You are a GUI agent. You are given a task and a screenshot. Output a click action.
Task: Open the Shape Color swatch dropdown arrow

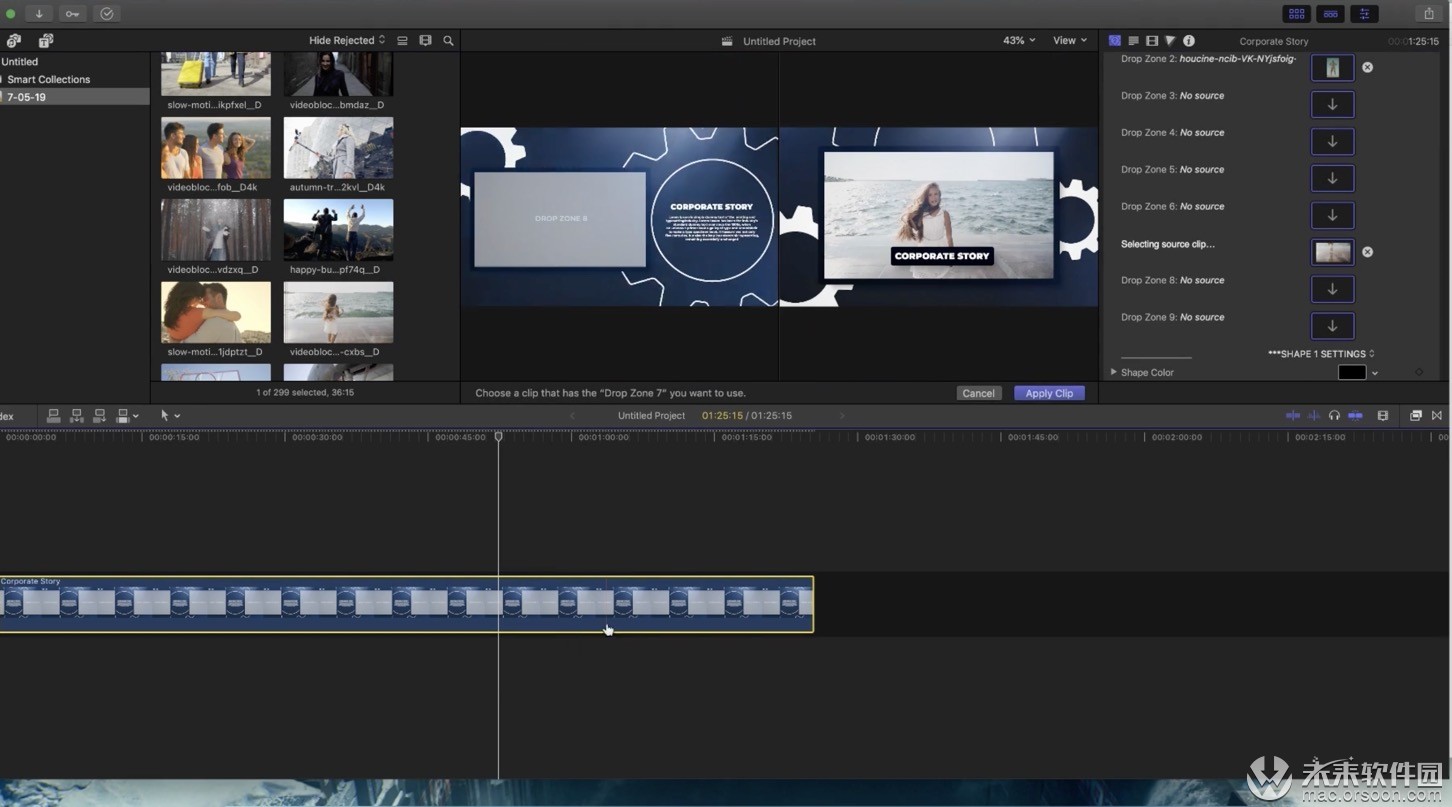(x=1375, y=373)
